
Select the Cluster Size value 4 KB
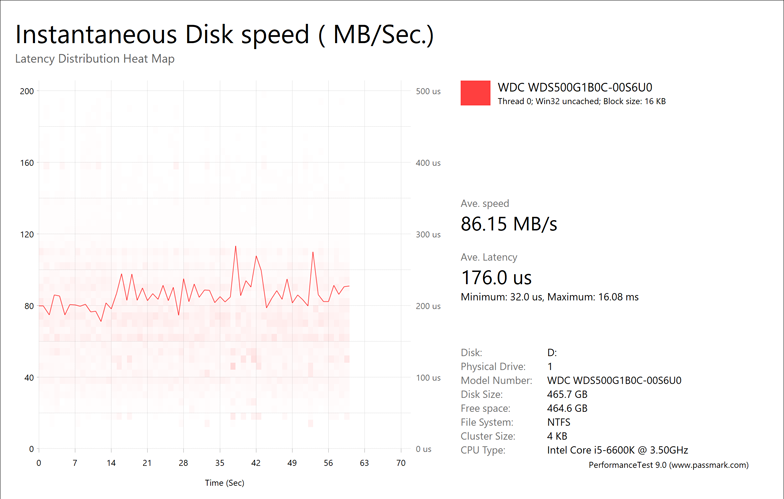tap(558, 436)
